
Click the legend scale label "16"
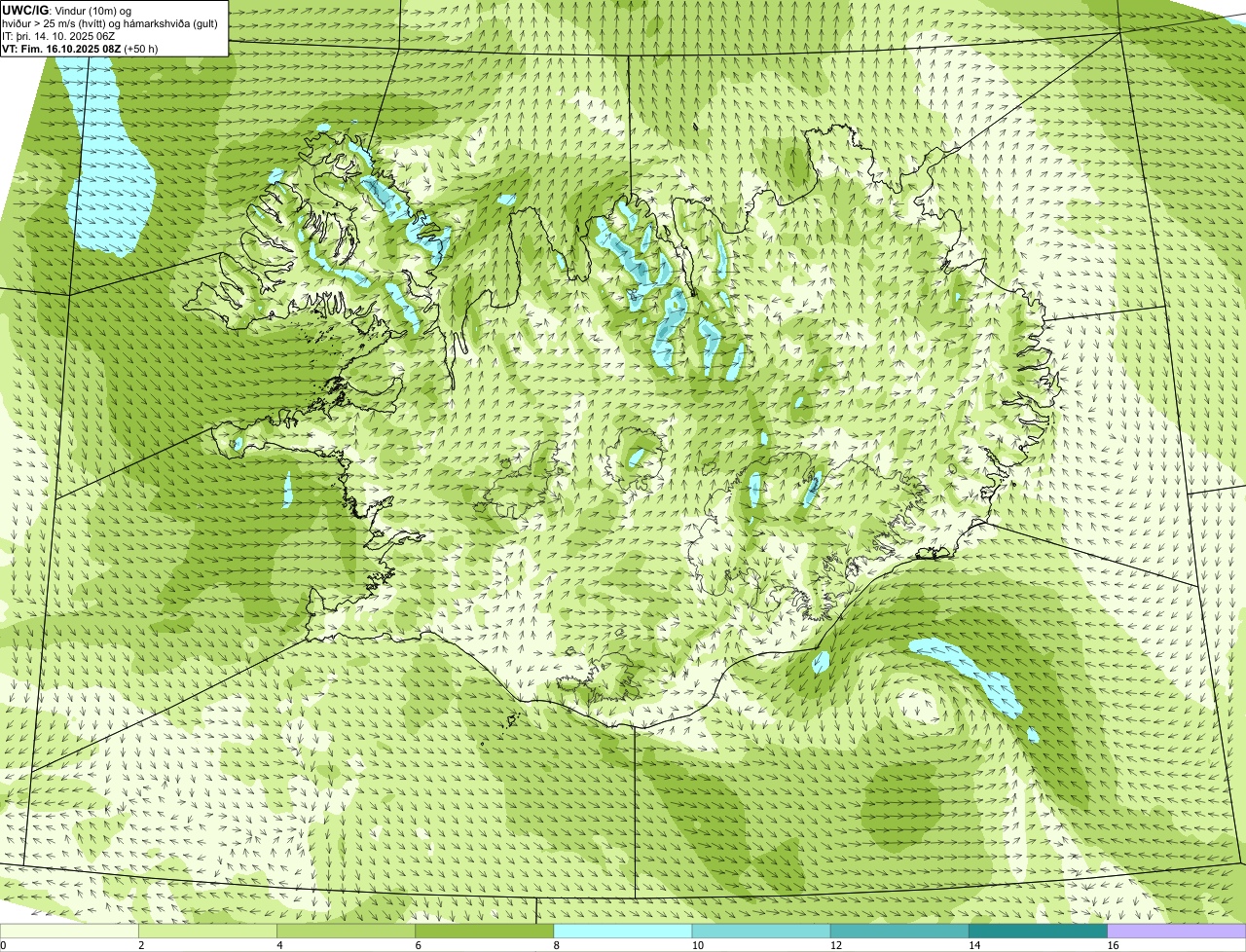[x=1112, y=946]
